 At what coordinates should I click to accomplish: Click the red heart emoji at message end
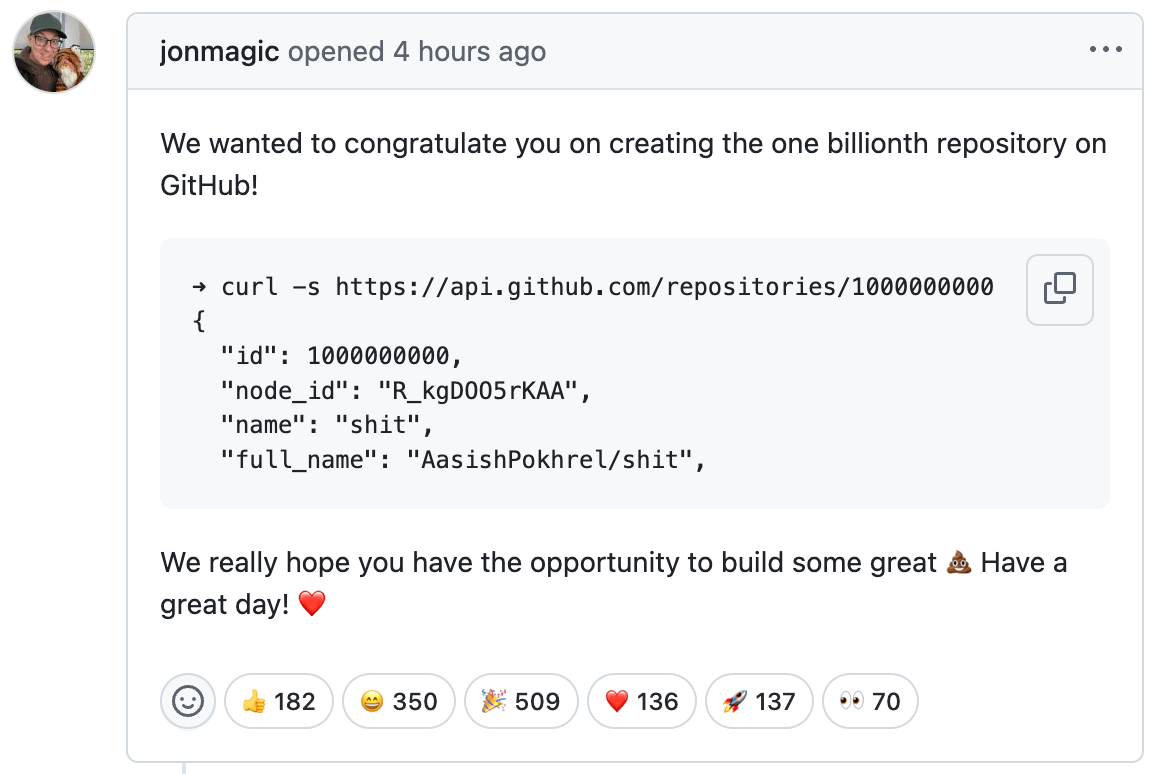click(310, 604)
